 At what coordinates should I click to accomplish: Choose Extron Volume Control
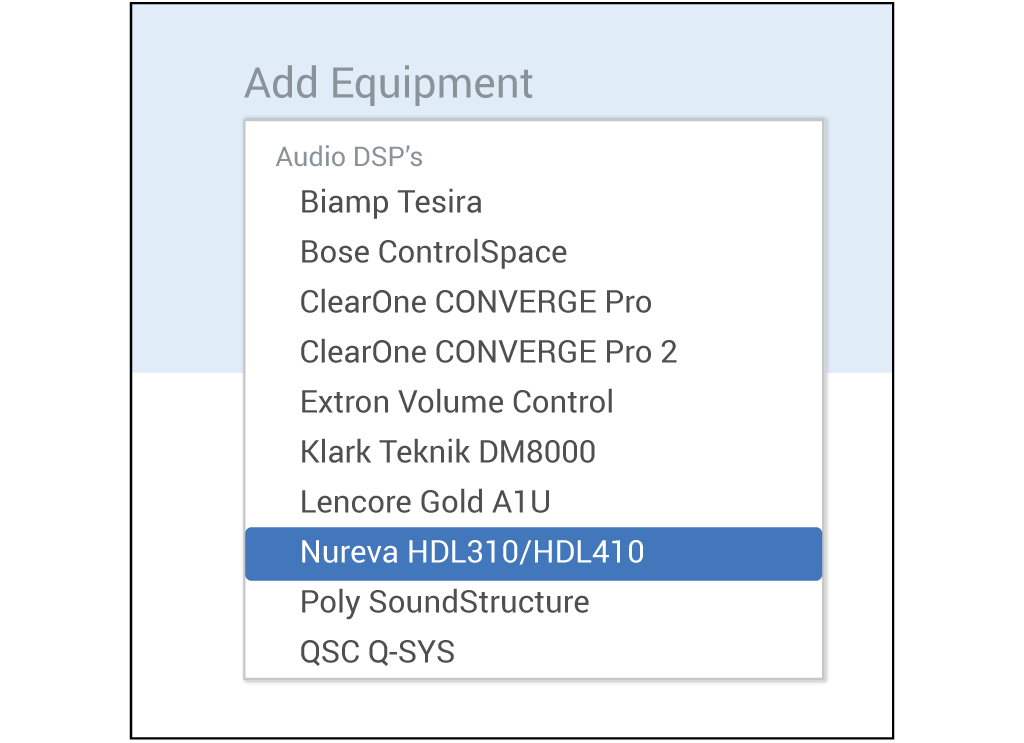point(456,402)
